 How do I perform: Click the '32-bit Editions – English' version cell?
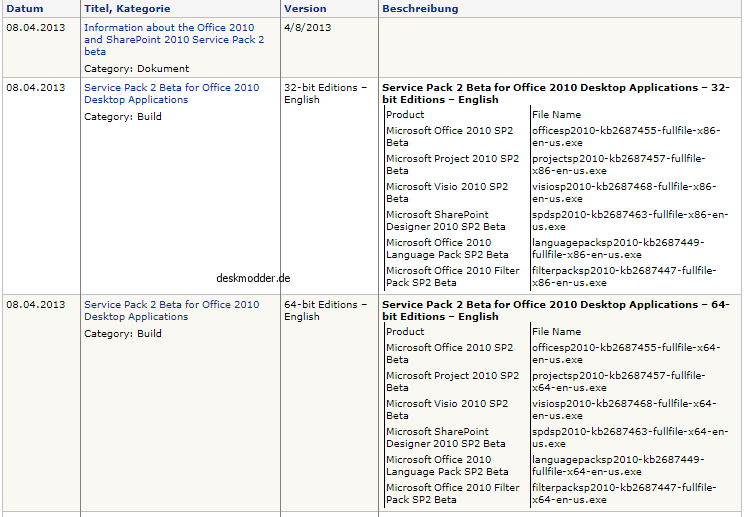pyautogui.click(x=326, y=93)
